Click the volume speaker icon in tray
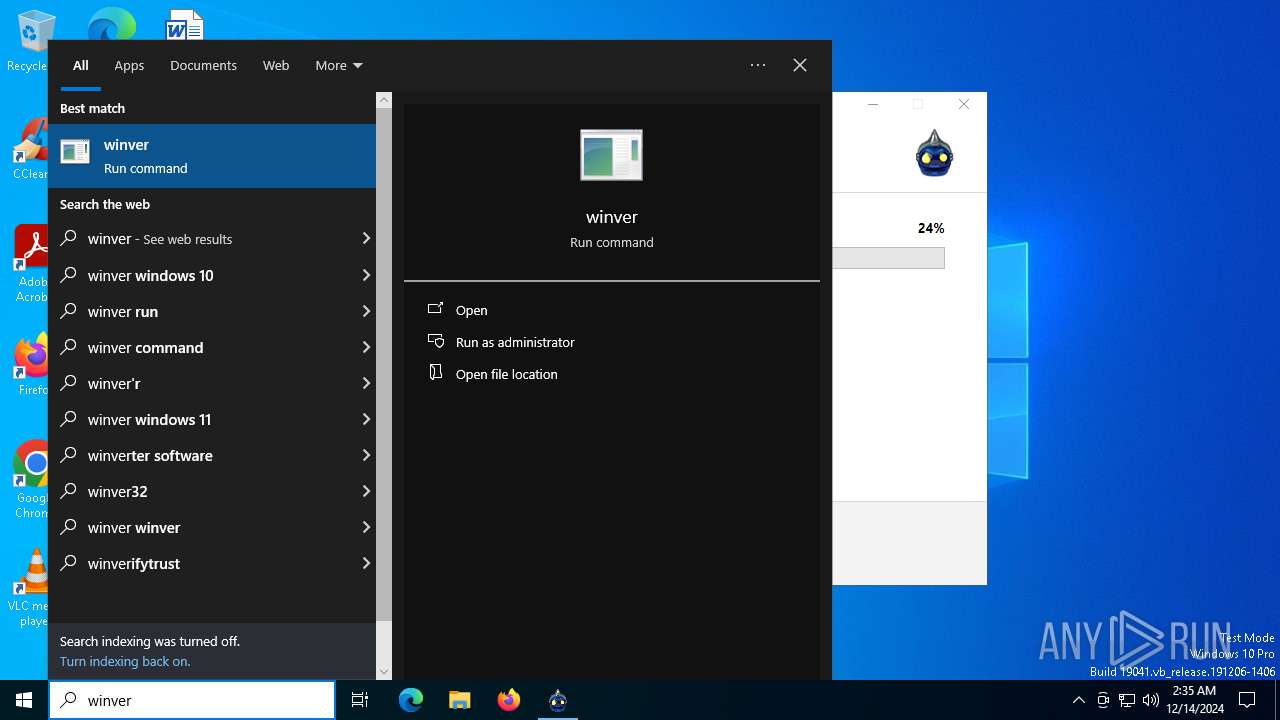The height and width of the screenshot is (720, 1280). point(1151,700)
